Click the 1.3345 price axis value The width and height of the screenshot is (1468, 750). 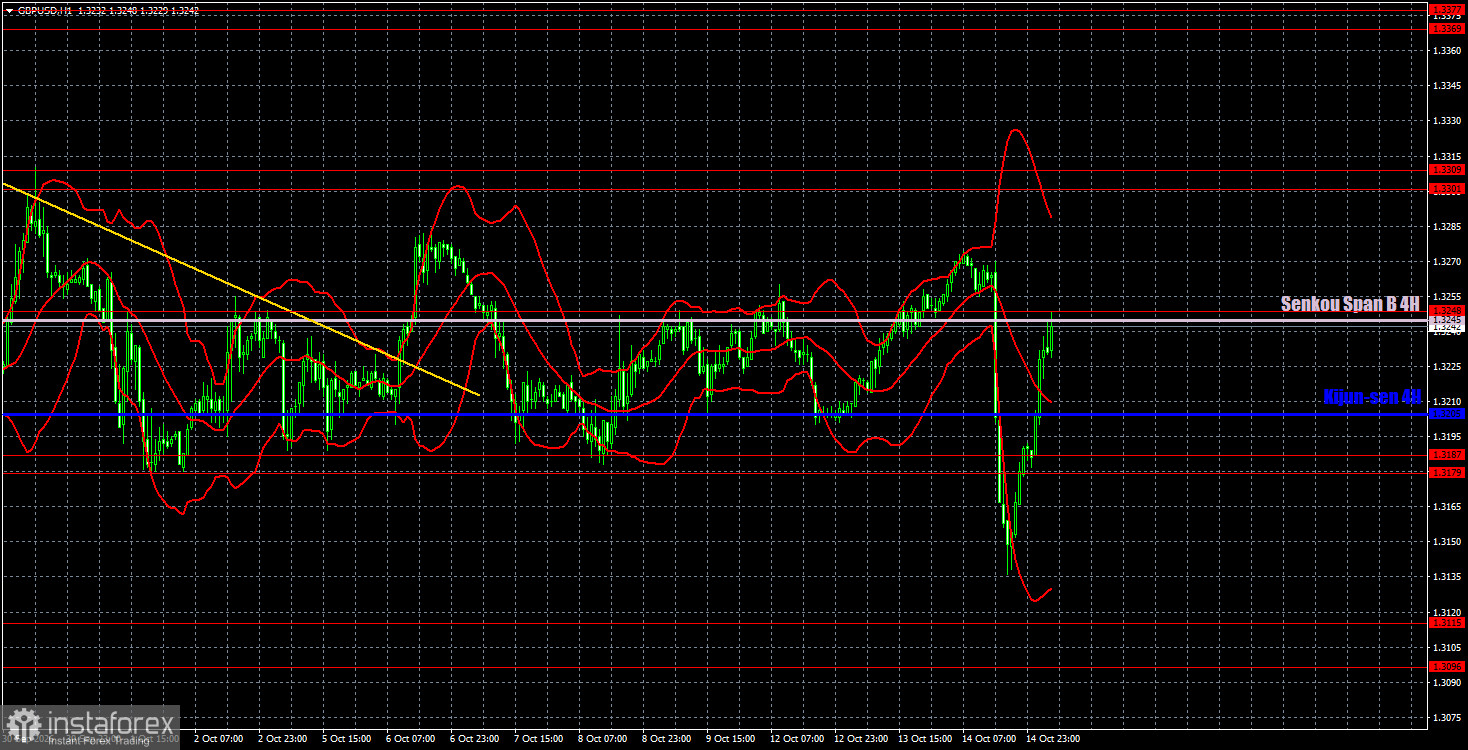(1445, 85)
